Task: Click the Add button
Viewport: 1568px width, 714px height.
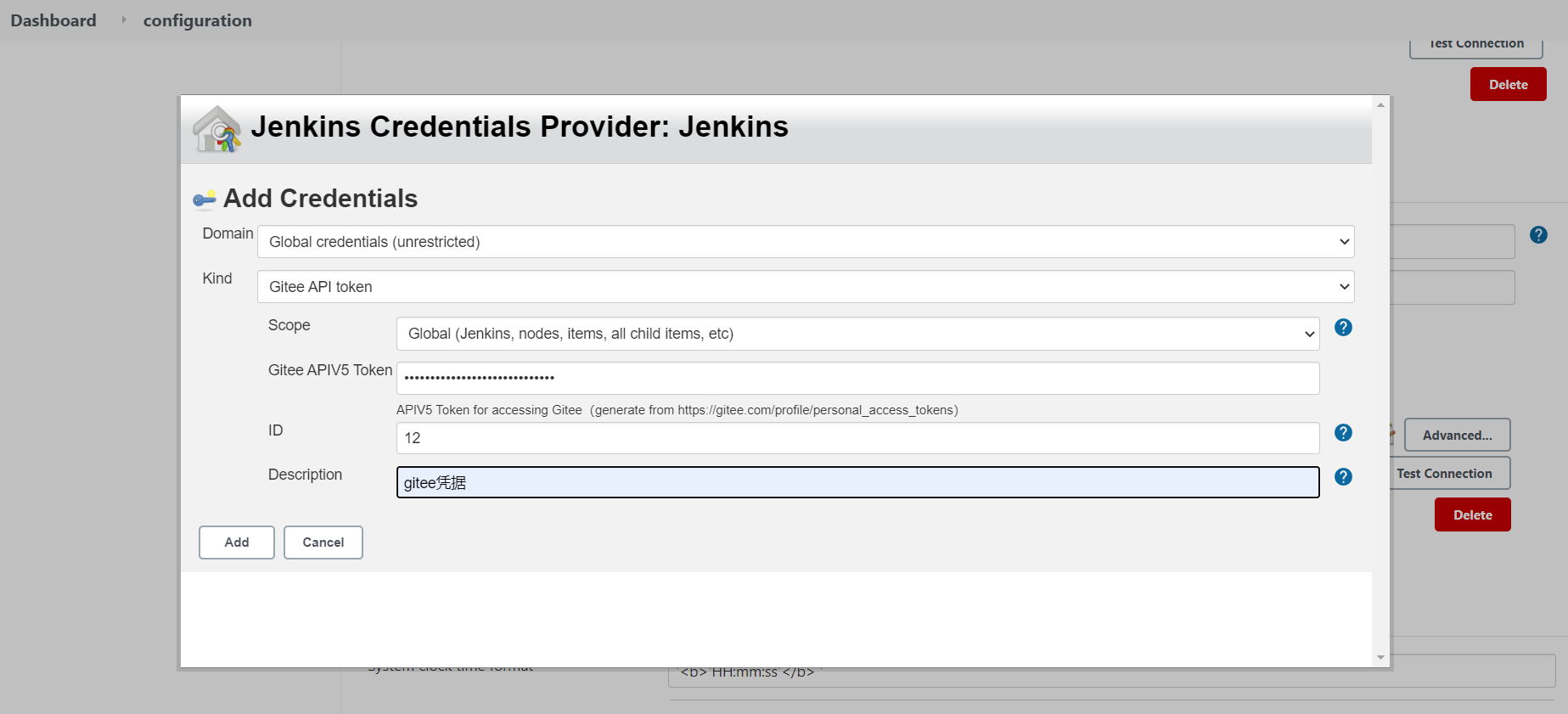Action: pos(237,543)
